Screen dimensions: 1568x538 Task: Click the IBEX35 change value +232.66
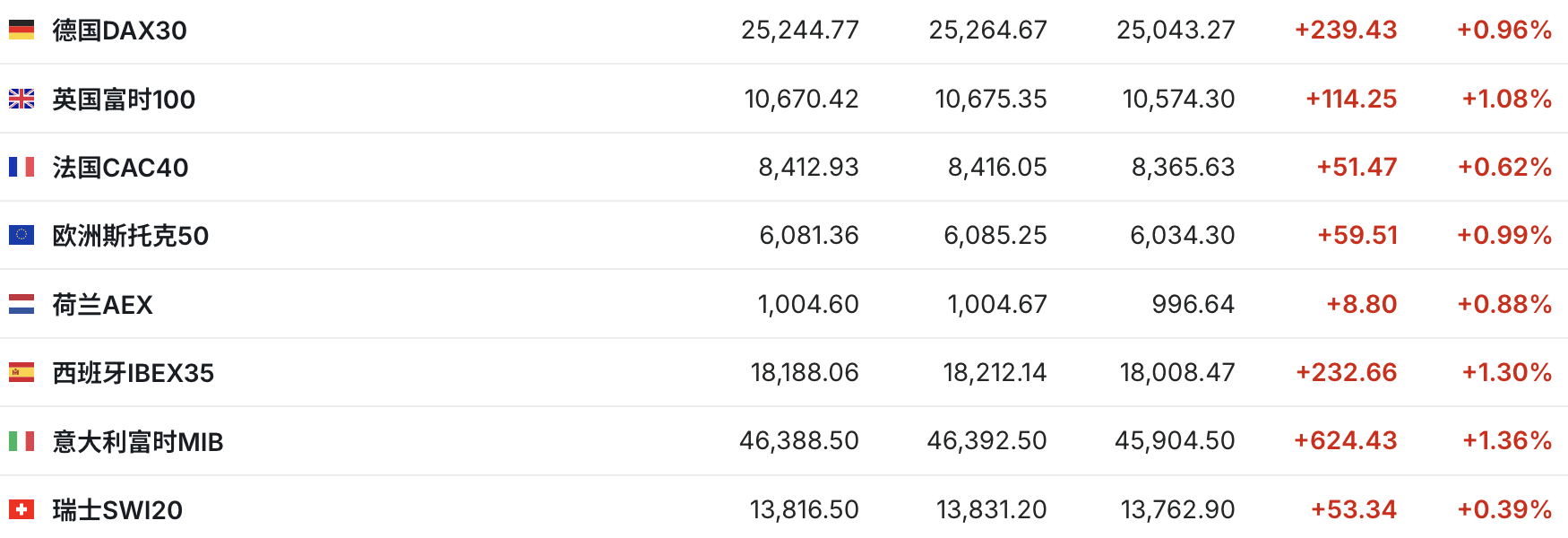point(1346,372)
